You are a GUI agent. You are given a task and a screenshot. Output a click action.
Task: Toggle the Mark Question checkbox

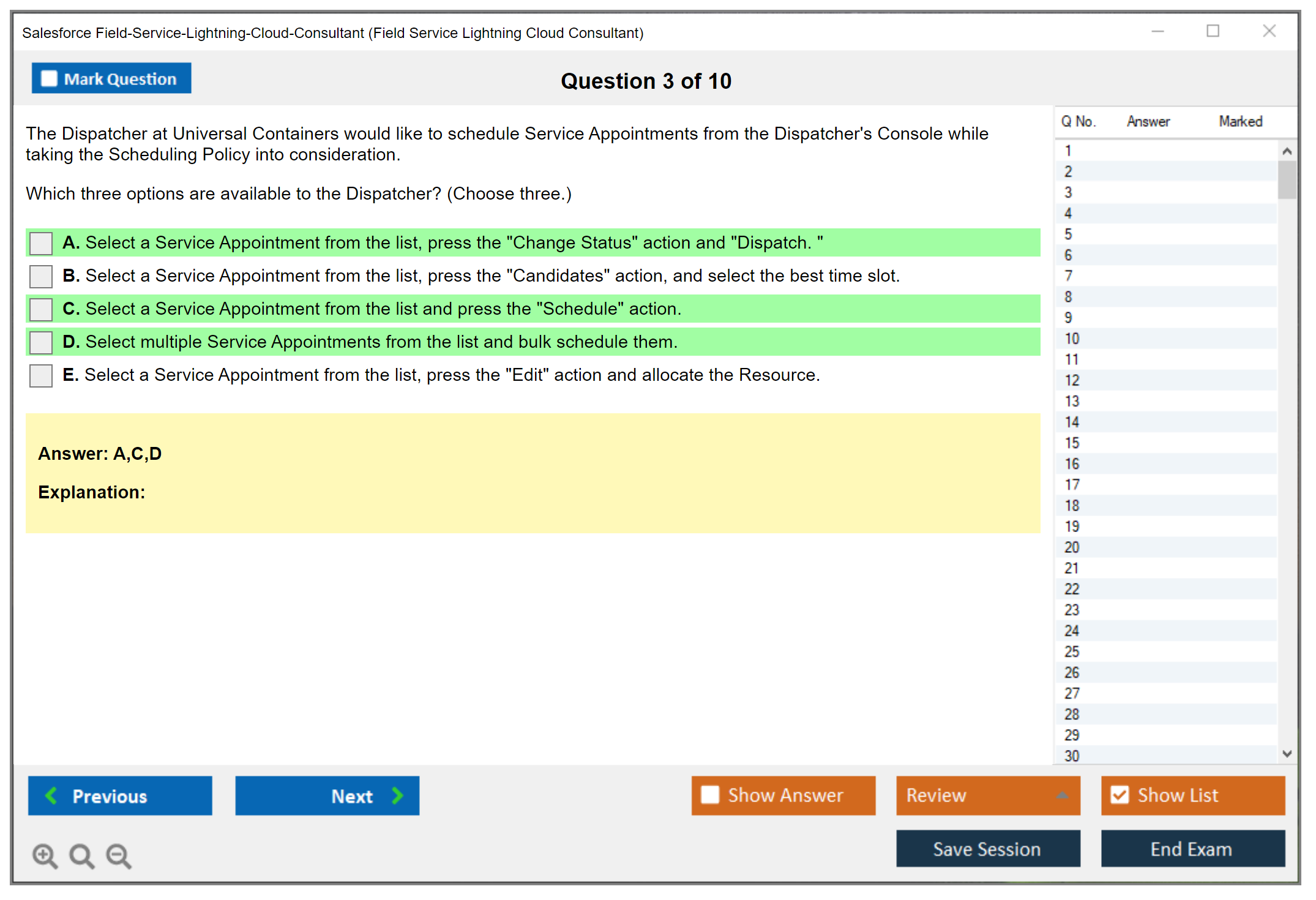click(49, 78)
